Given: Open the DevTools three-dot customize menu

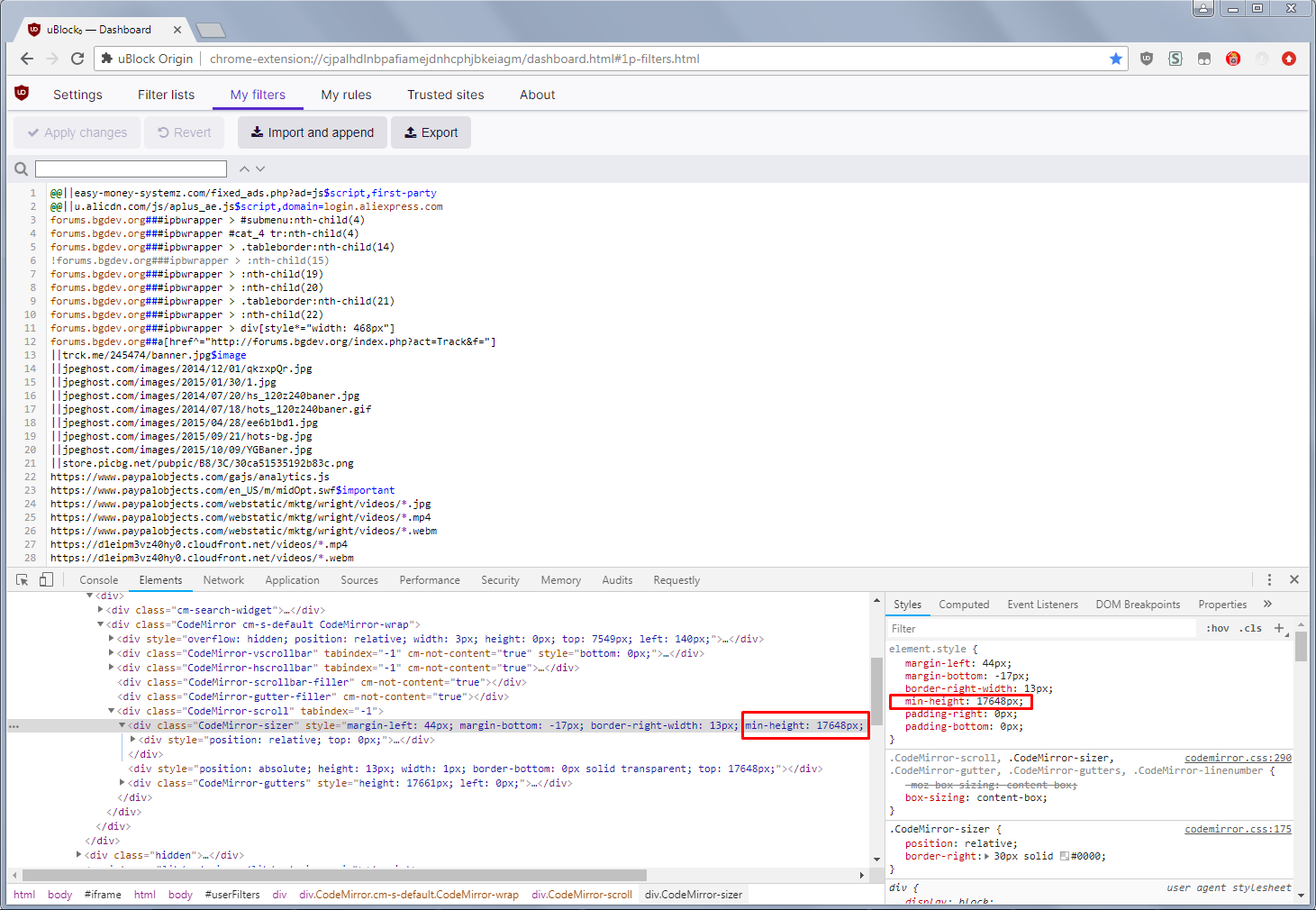Looking at the screenshot, I should (x=1269, y=579).
